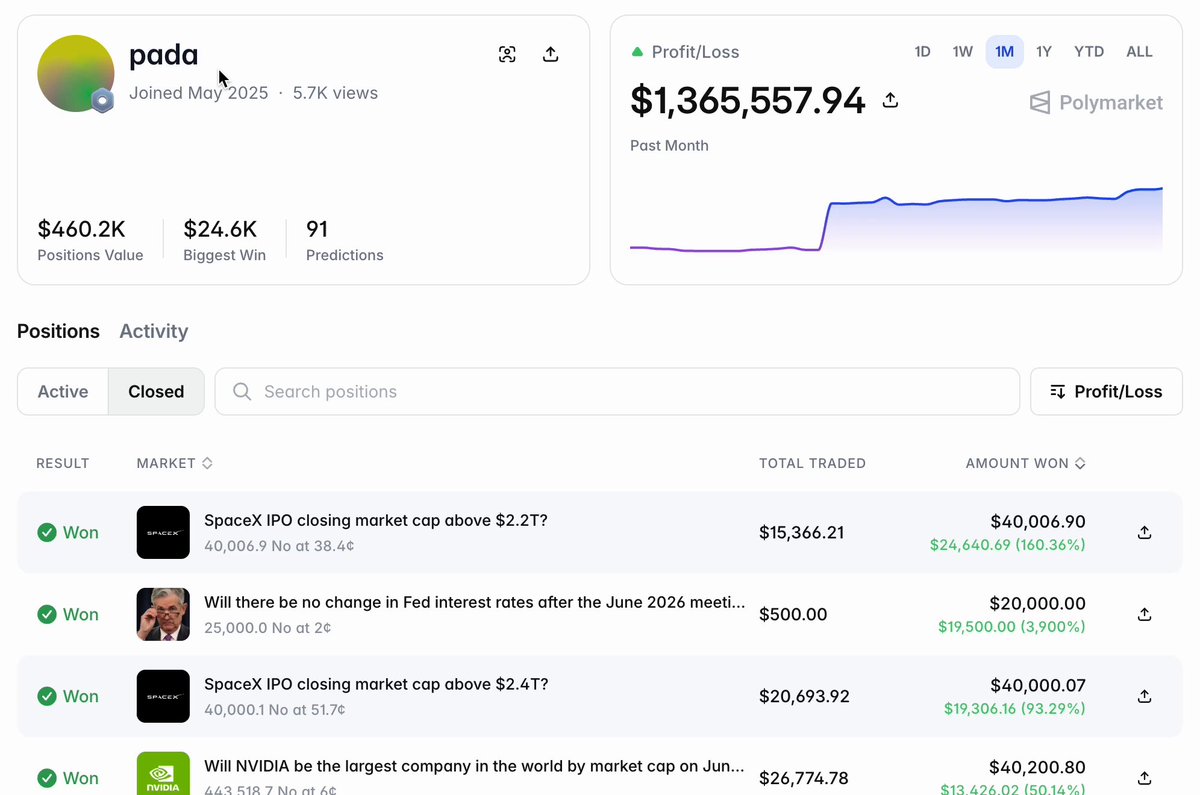Switch to the Activity tab
1200x795 pixels.
154,331
